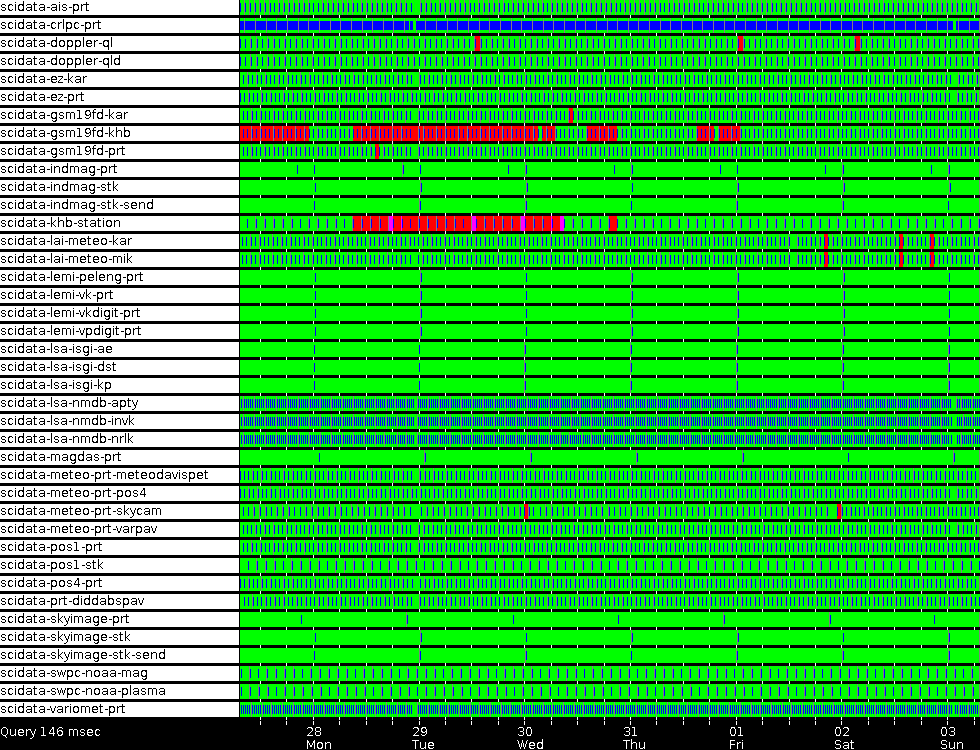980x750 pixels.
Task: Click the scidata-doppler-qld label
Action: pyautogui.click(x=61, y=61)
